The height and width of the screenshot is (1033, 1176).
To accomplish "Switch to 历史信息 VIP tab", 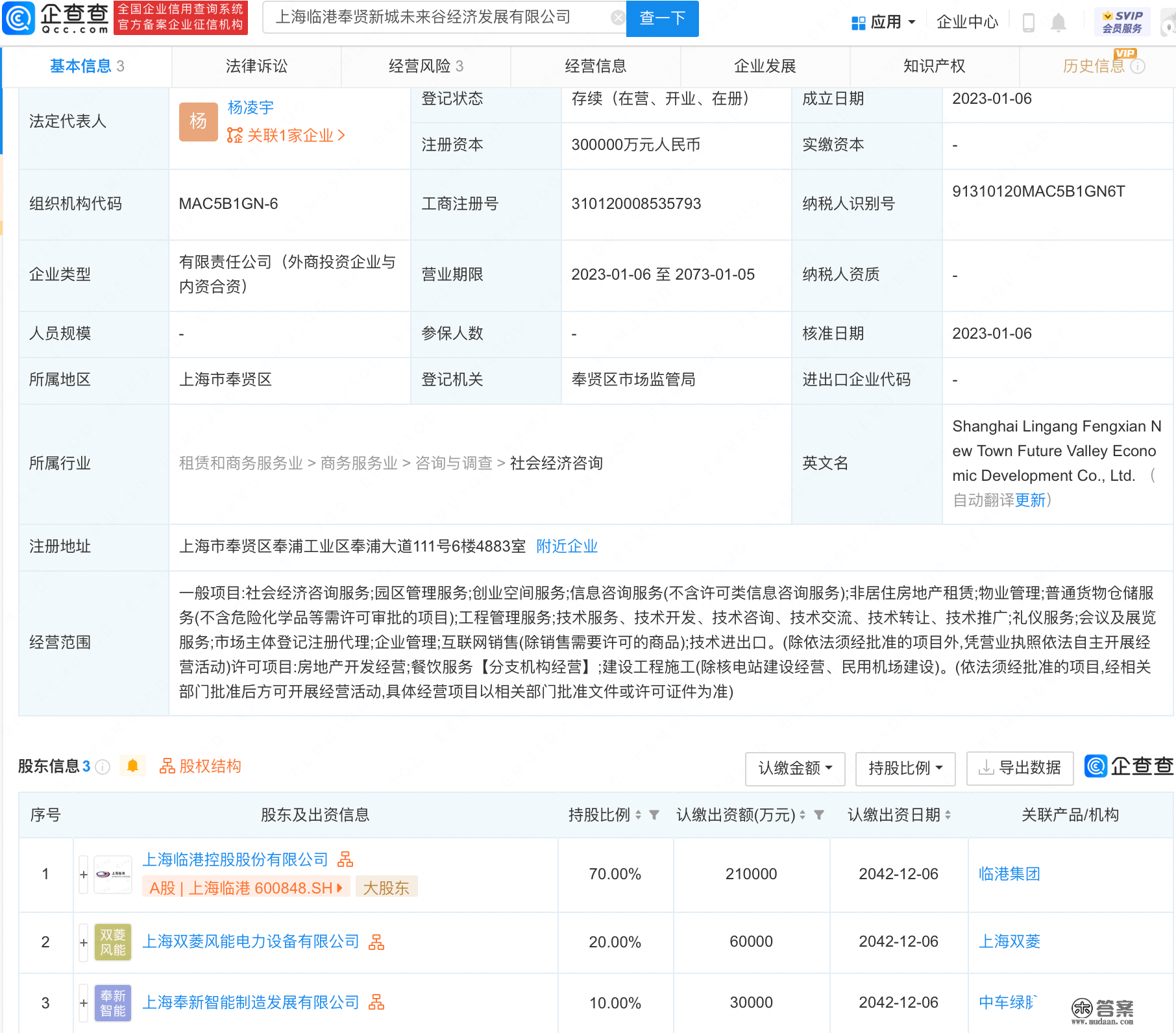I will point(1097,66).
